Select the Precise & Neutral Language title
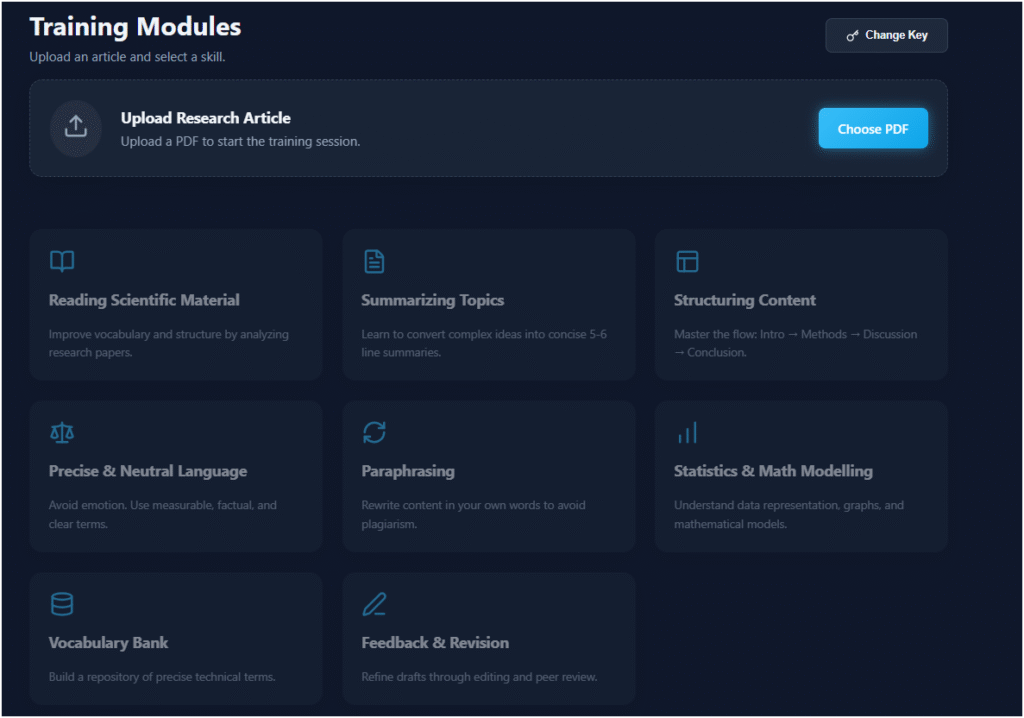Screen dimensions: 1024x718 pyautogui.click(x=148, y=471)
